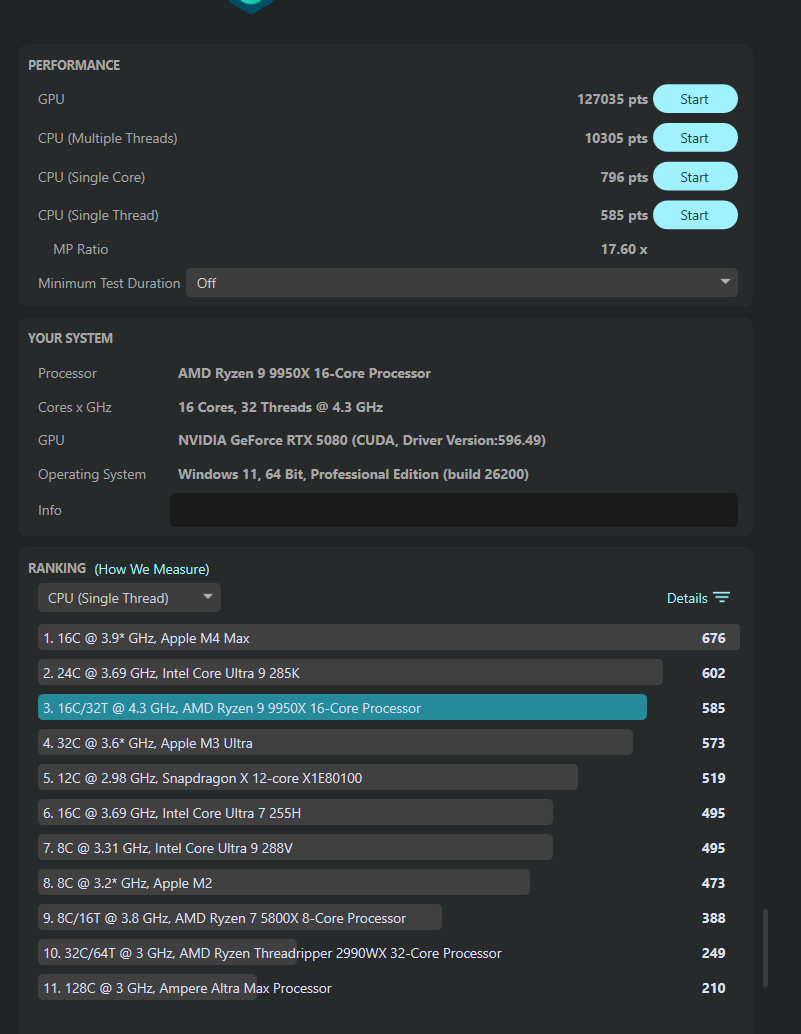Click the filter lines icon beside Details
The height and width of the screenshot is (1034, 801).
(721, 597)
